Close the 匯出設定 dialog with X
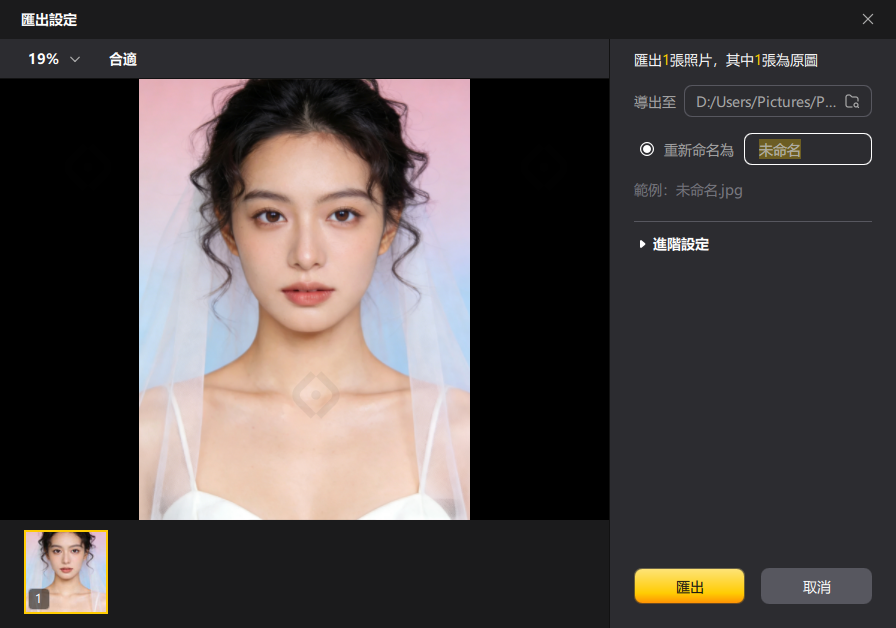Viewport: 896px width, 628px height. pos(867,19)
